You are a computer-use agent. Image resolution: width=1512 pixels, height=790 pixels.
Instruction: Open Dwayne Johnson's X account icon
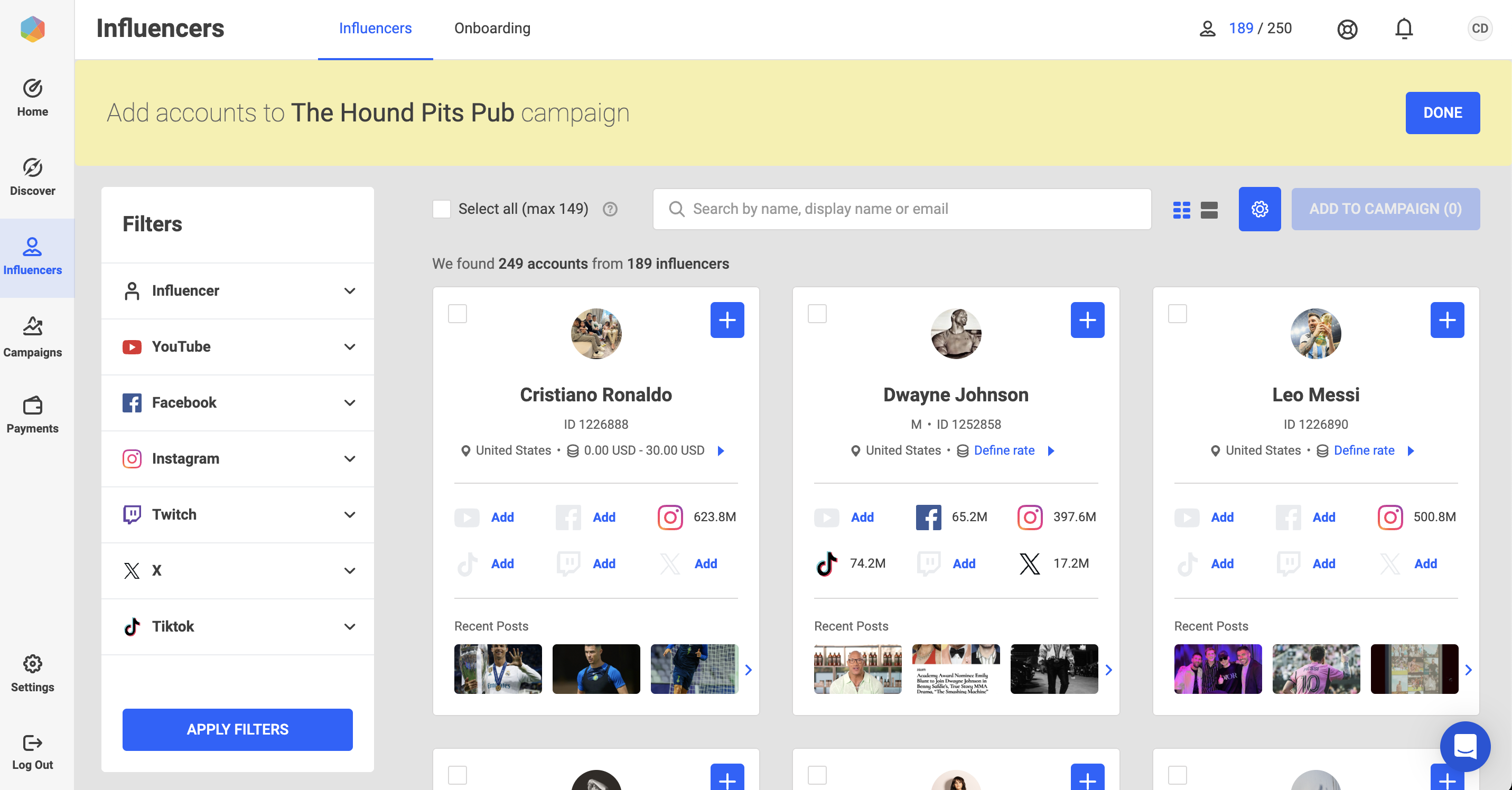tap(1030, 563)
